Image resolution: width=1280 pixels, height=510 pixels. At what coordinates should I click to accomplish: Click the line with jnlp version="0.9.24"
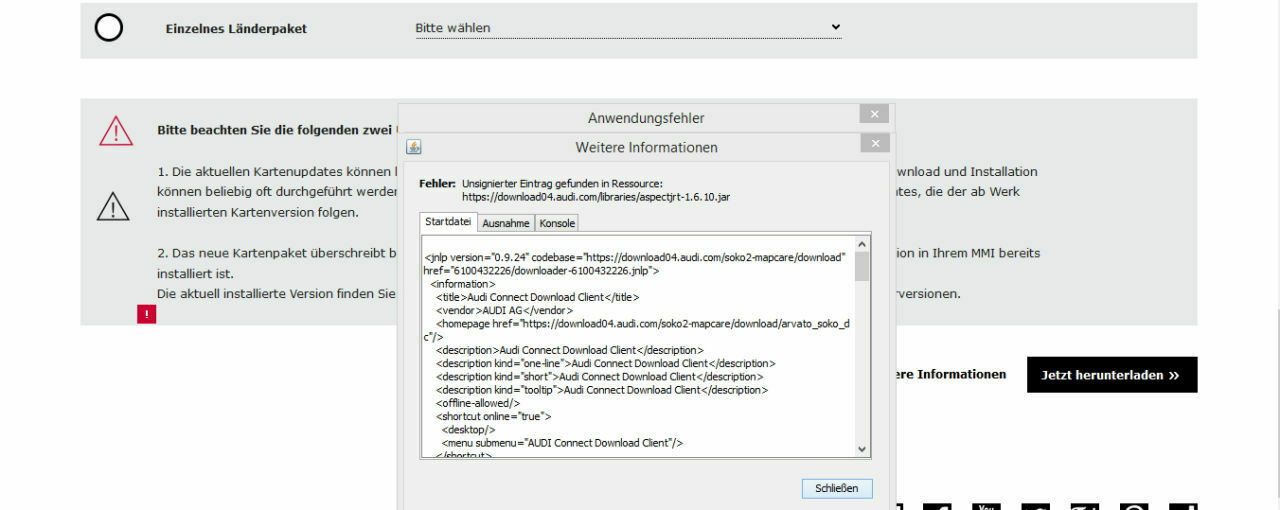pos(635,257)
